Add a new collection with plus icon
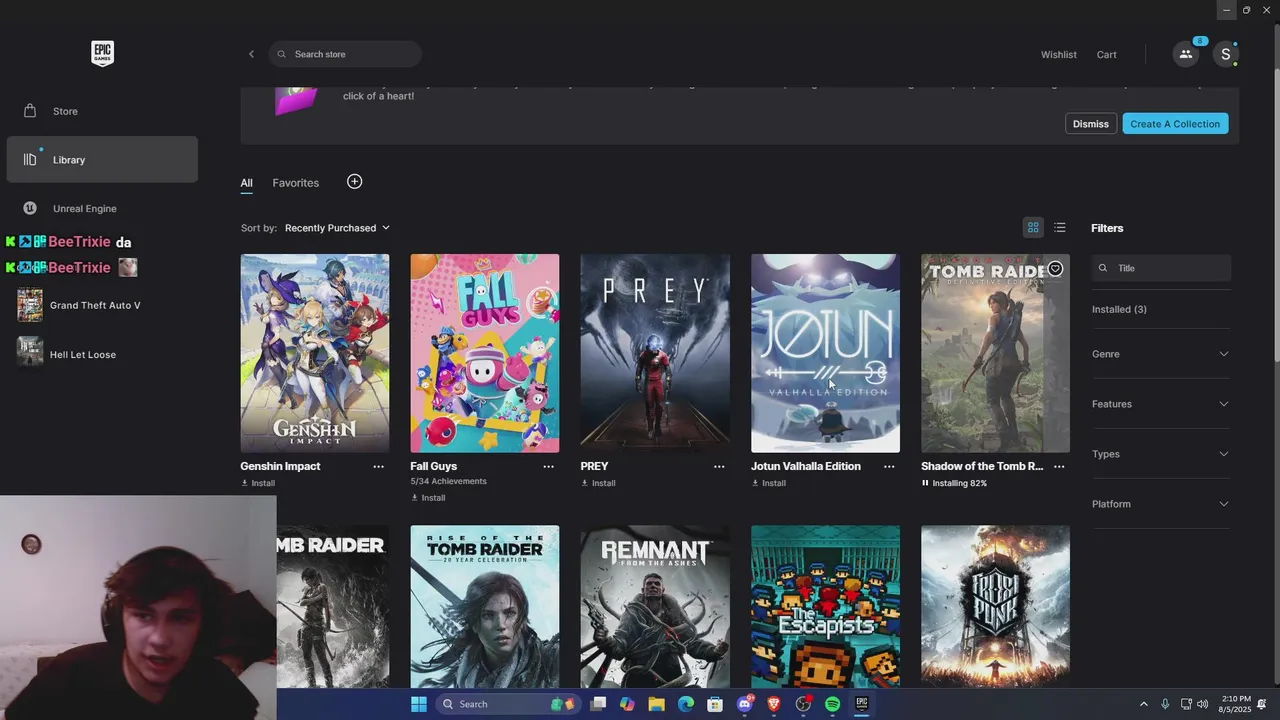The width and height of the screenshot is (1280, 720). 354,181
